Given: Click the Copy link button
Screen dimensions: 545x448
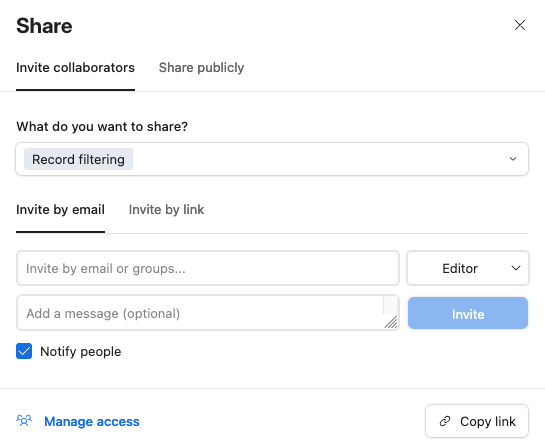Looking at the screenshot, I should [x=477, y=421].
